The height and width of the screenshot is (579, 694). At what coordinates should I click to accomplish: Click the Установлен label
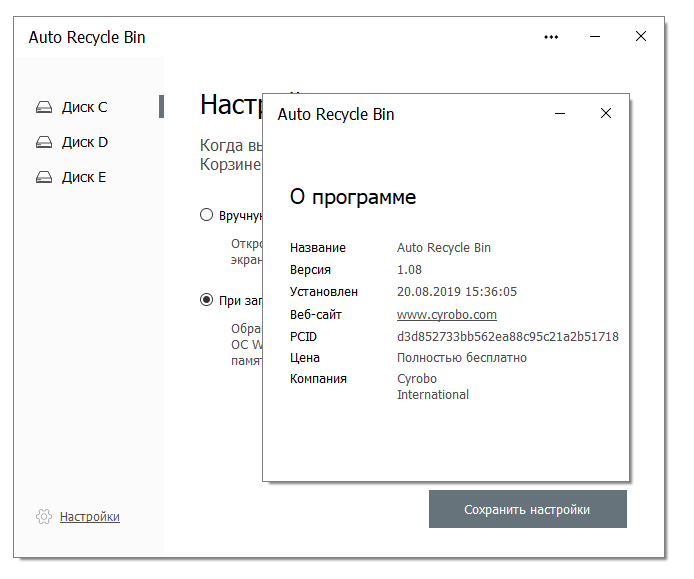[x=324, y=292]
